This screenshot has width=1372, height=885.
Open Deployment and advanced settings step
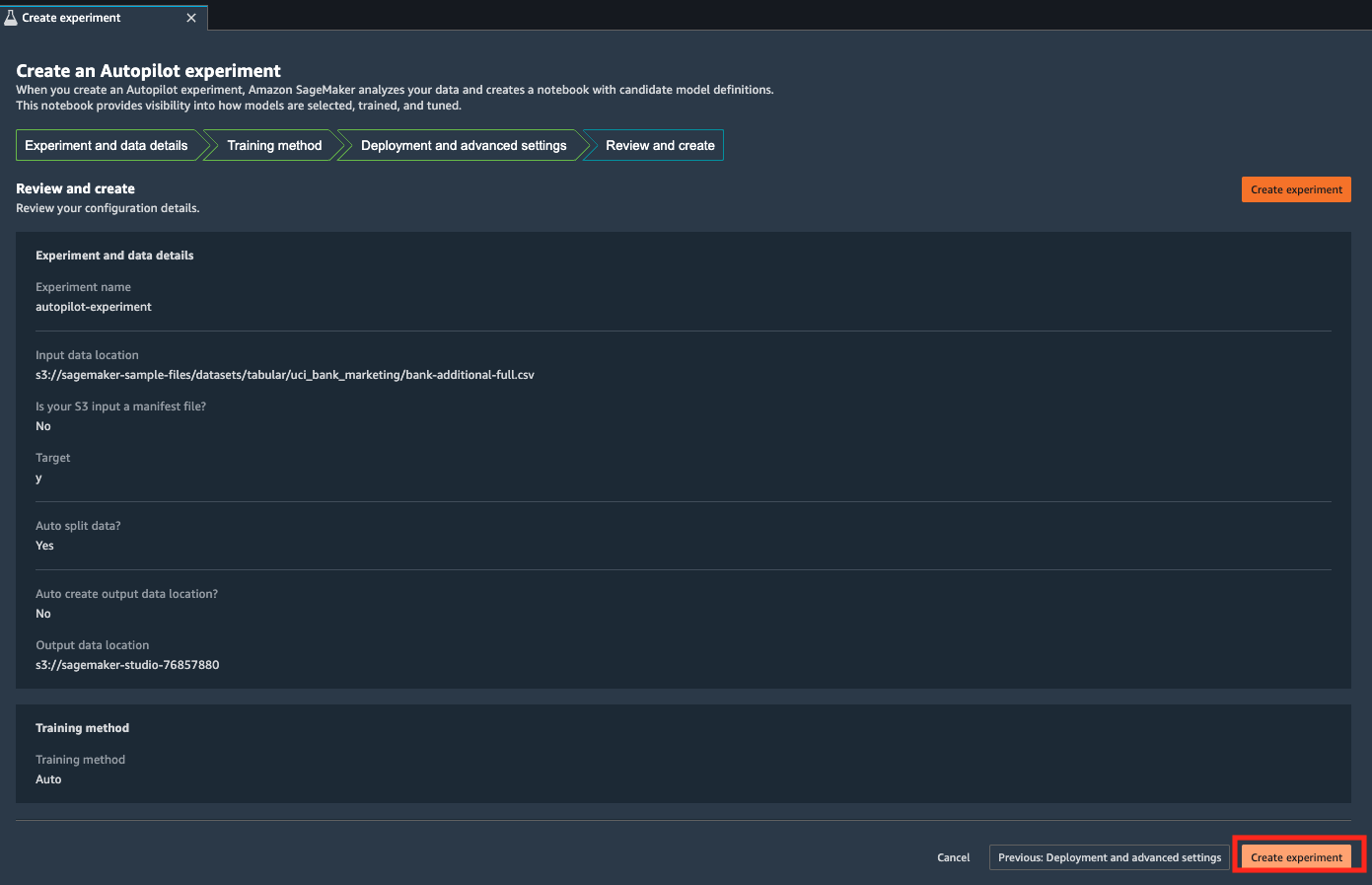point(464,145)
